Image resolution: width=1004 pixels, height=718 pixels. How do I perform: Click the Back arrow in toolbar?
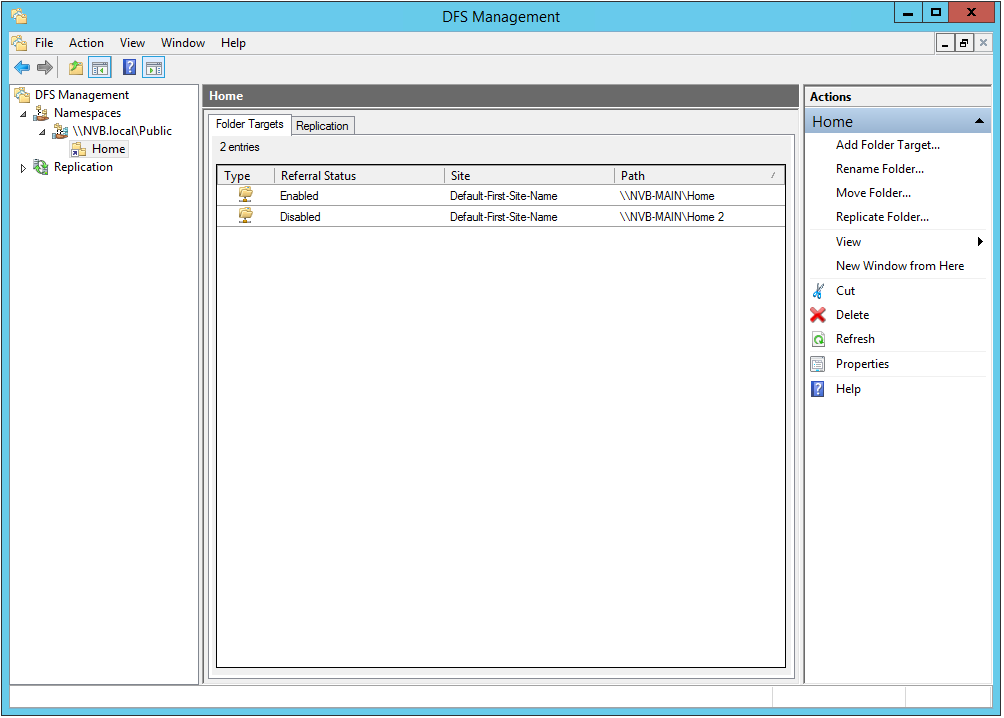coord(22,68)
